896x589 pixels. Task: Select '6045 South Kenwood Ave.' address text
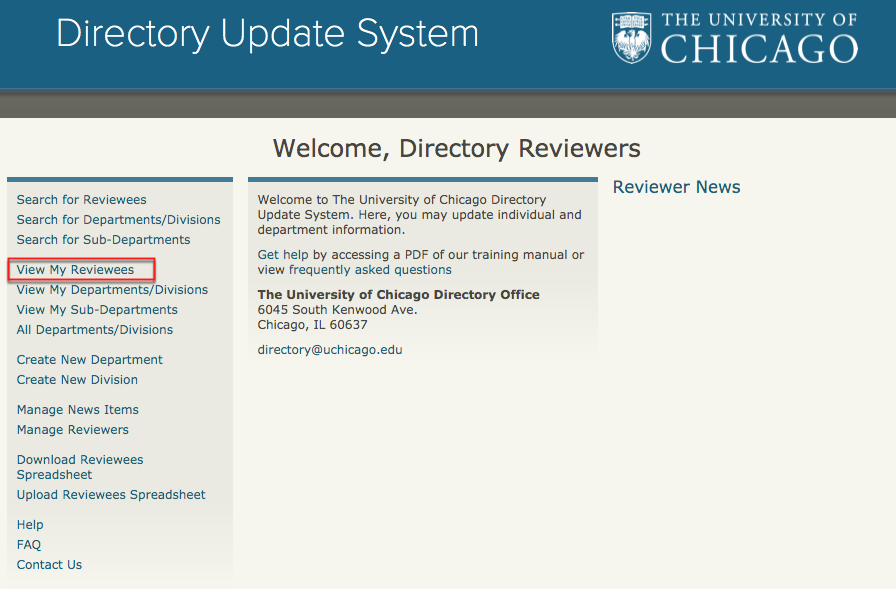click(x=337, y=310)
